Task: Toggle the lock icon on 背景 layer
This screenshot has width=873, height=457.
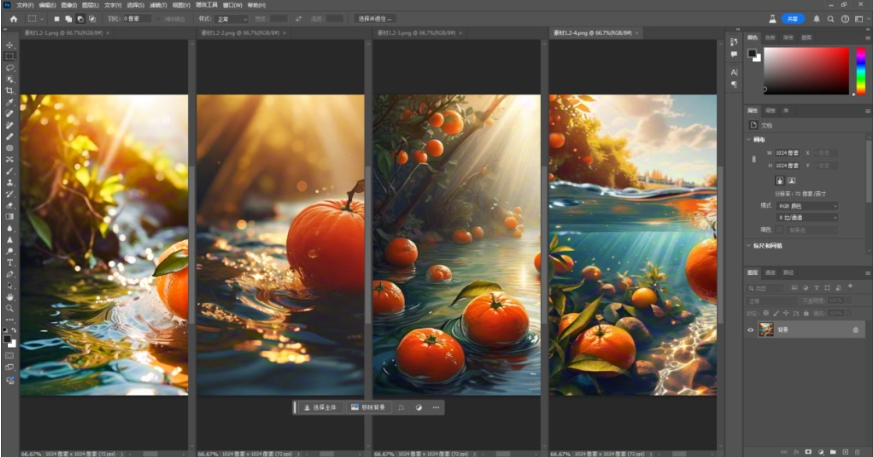Action: (x=855, y=329)
